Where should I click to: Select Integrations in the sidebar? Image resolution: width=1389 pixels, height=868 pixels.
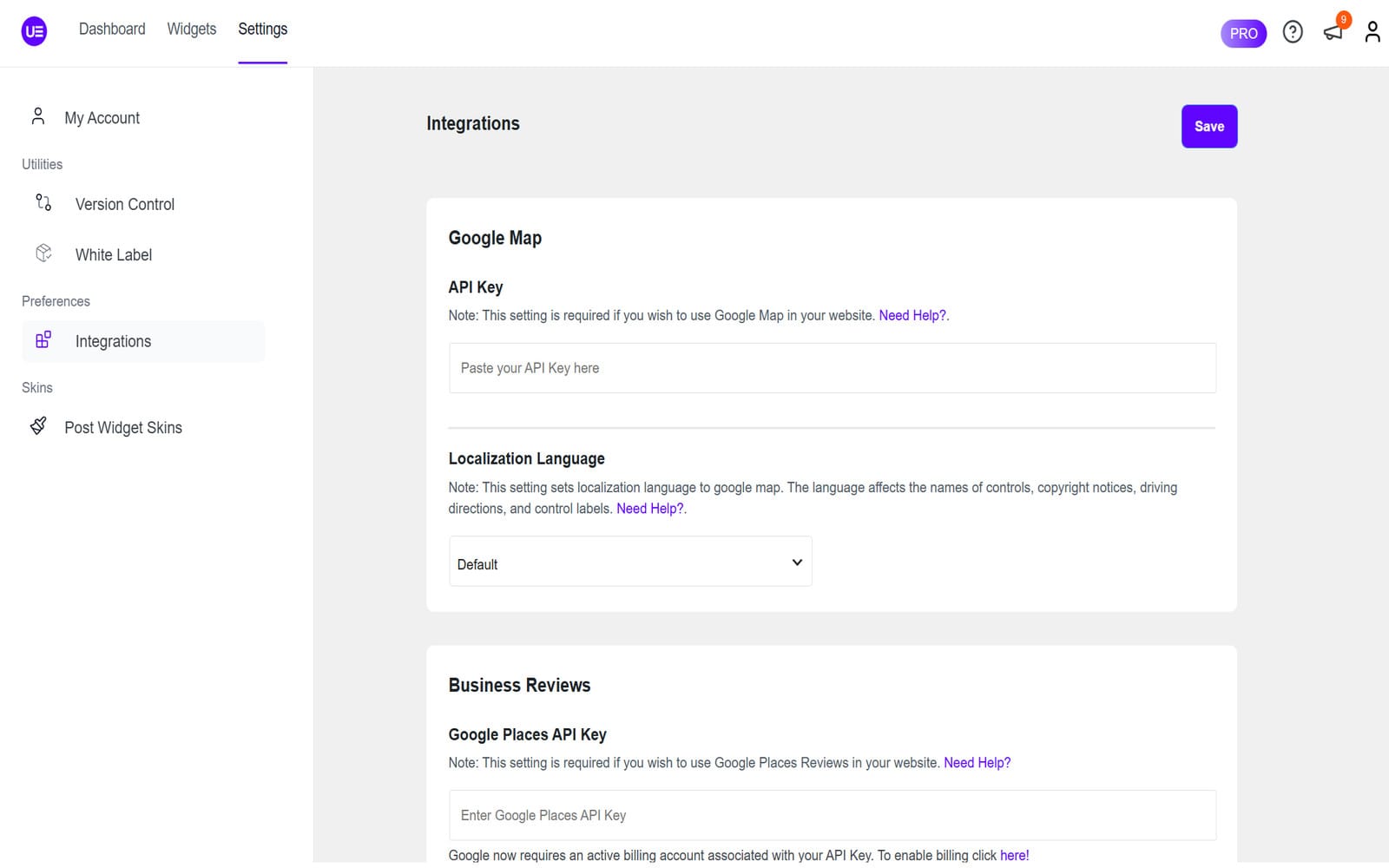click(x=143, y=341)
